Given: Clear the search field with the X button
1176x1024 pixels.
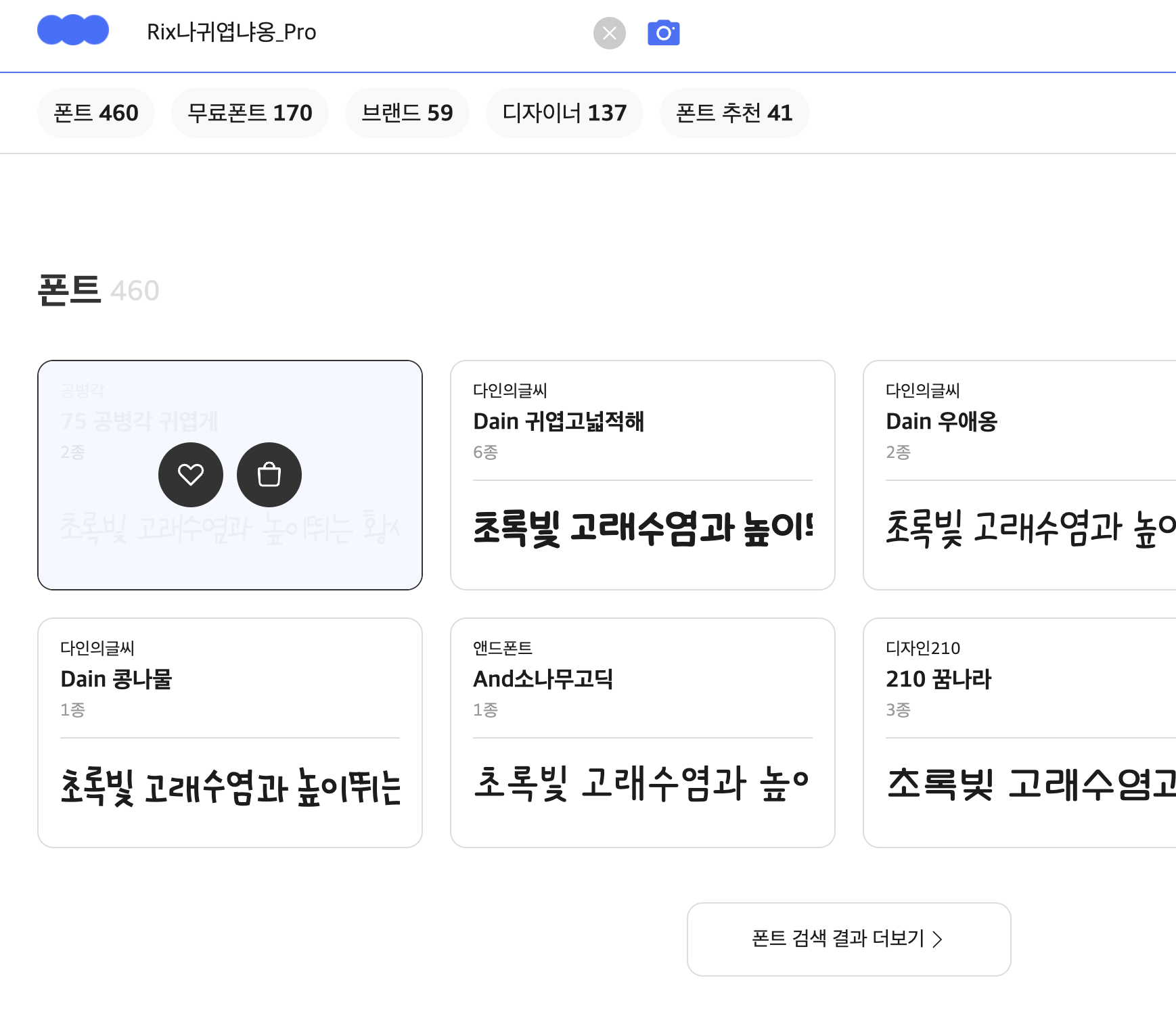Looking at the screenshot, I should (609, 33).
